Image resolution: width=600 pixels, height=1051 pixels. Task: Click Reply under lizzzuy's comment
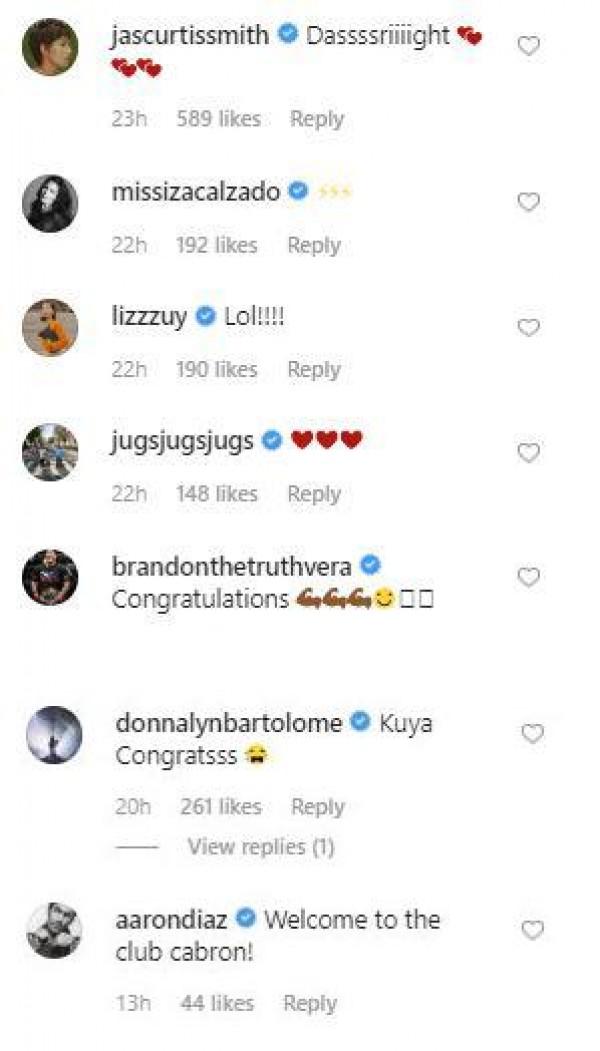314,370
